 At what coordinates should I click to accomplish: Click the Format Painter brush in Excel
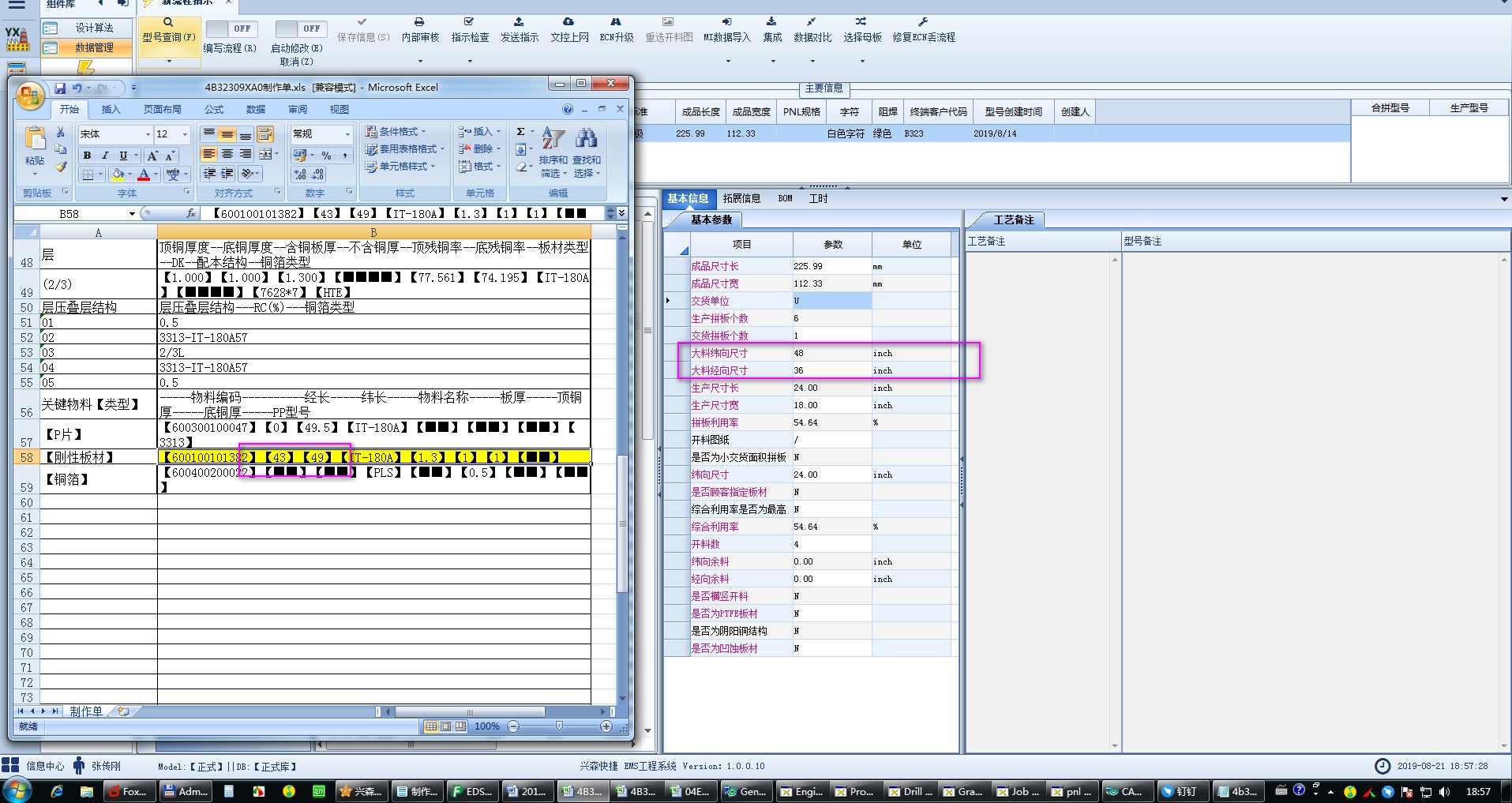pyautogui.click(x=61, y=167)
